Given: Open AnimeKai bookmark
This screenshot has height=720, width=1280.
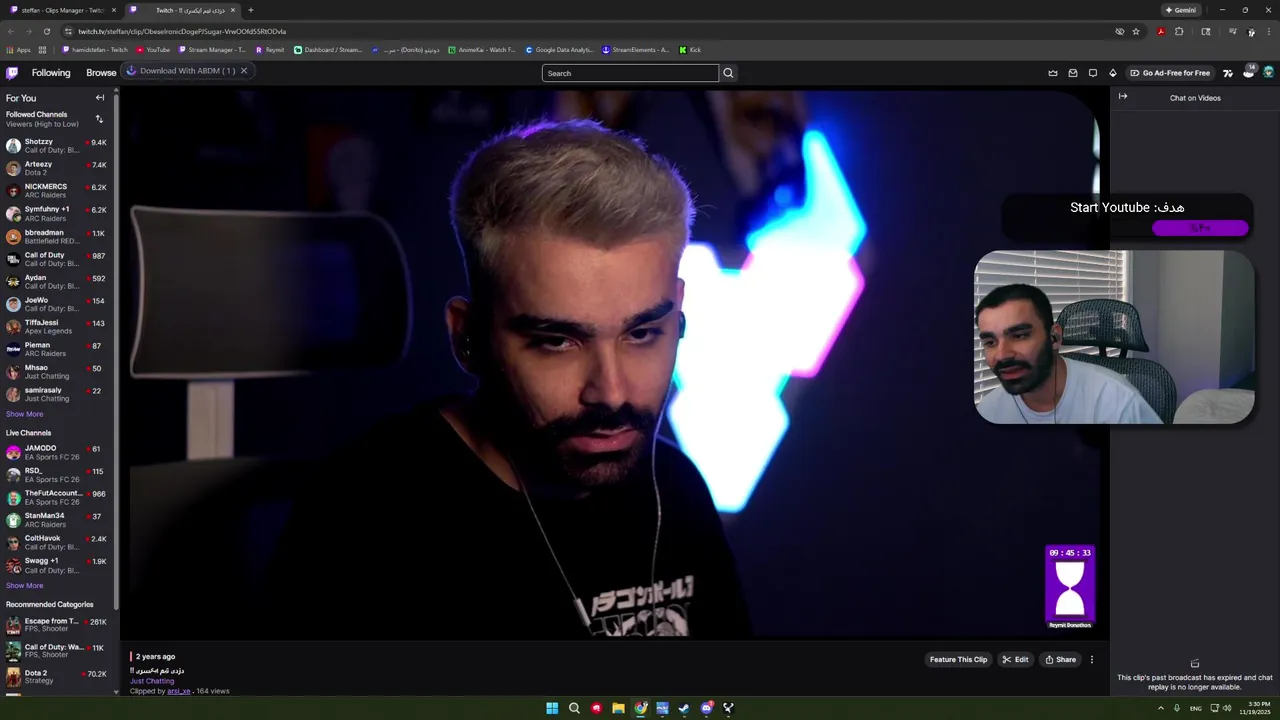Looking at the screenshot, I should tap(482, 50).
